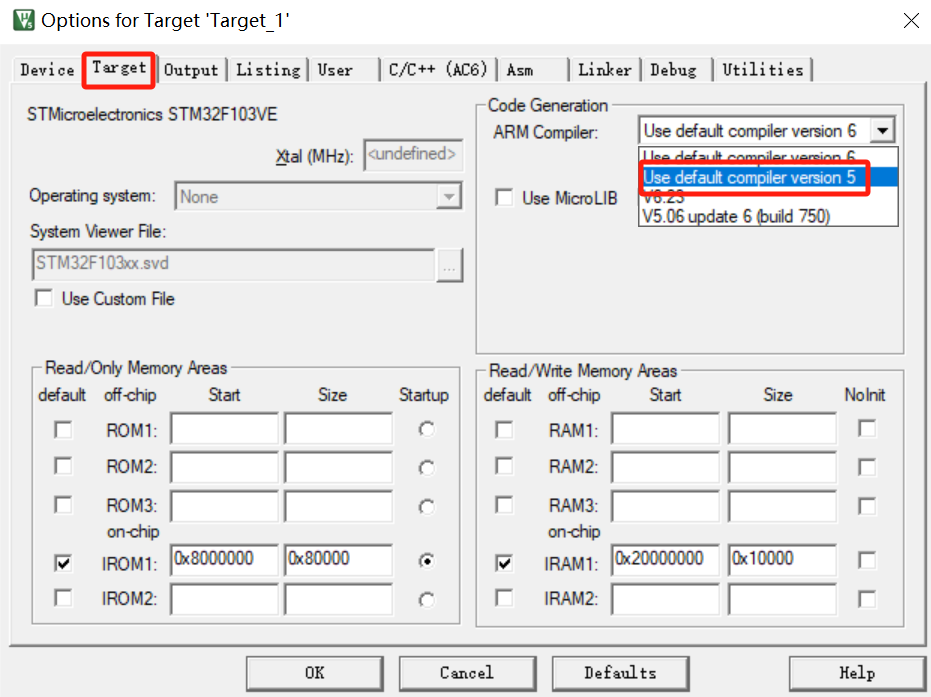This screenshot has width=931, height=697.
Task: Enable the Use MicroLIB checkbox
Action: pos(504,197)
